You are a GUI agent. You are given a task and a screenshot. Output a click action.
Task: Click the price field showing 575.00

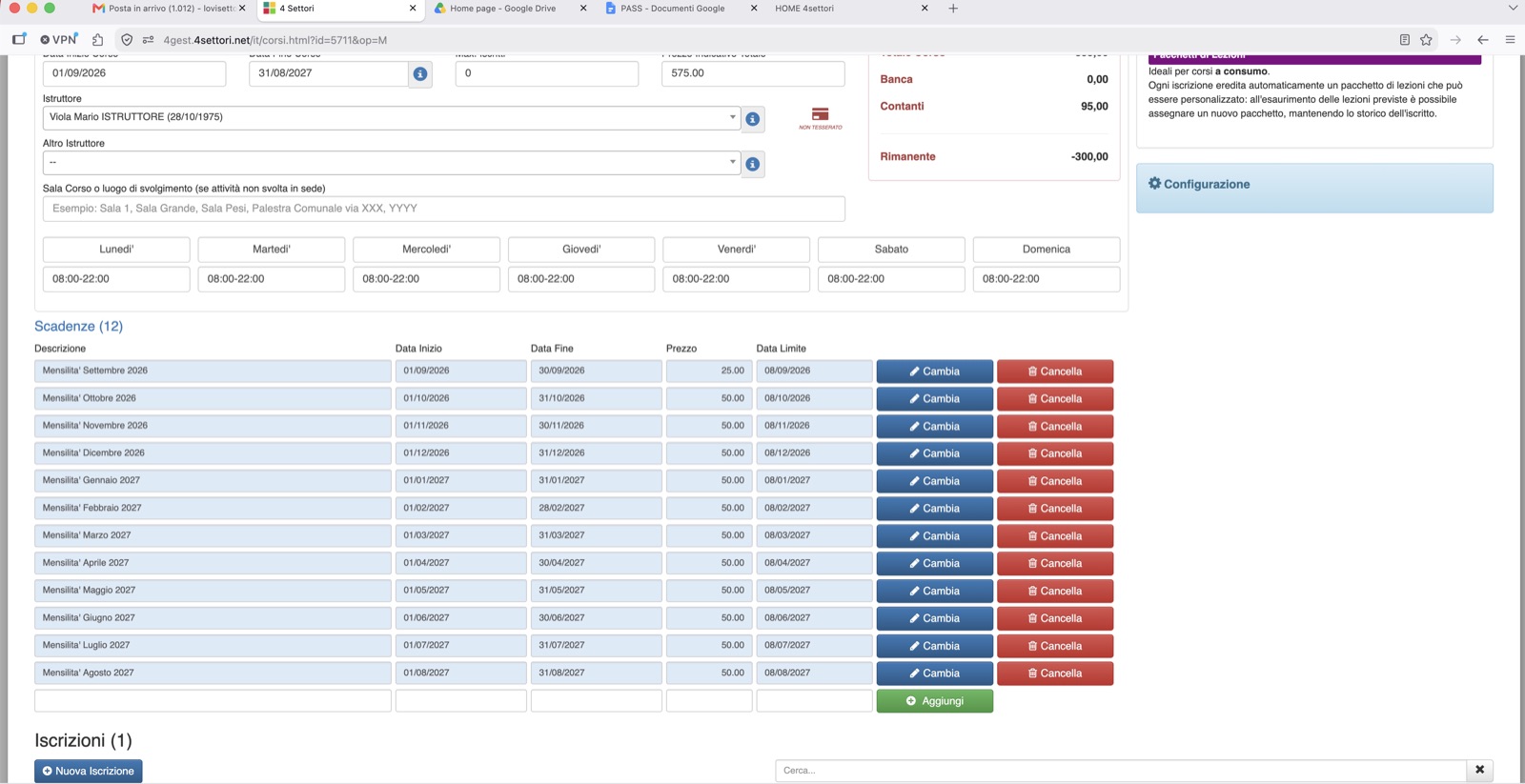point(753,73)
